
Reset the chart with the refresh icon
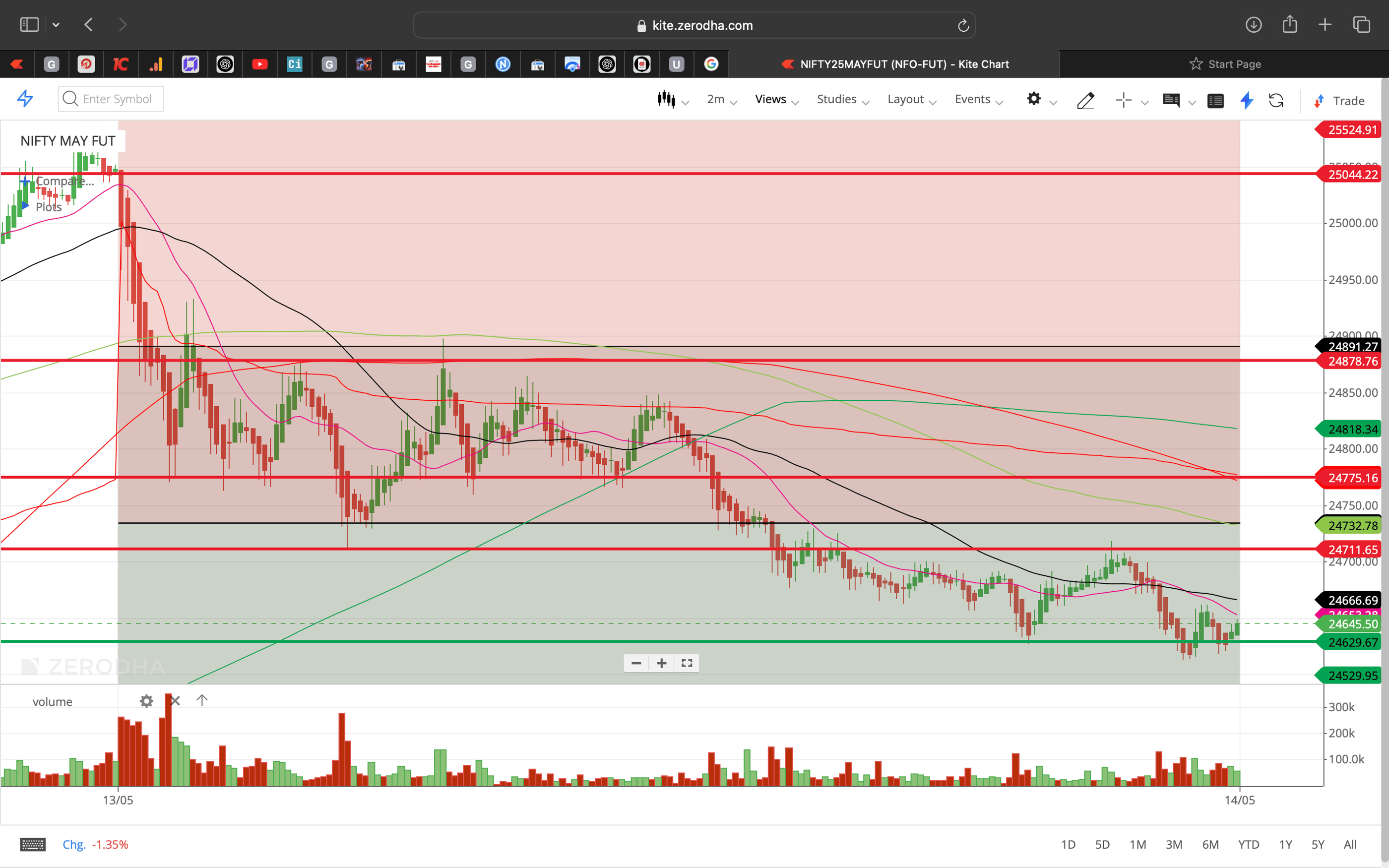point(1277,101)
